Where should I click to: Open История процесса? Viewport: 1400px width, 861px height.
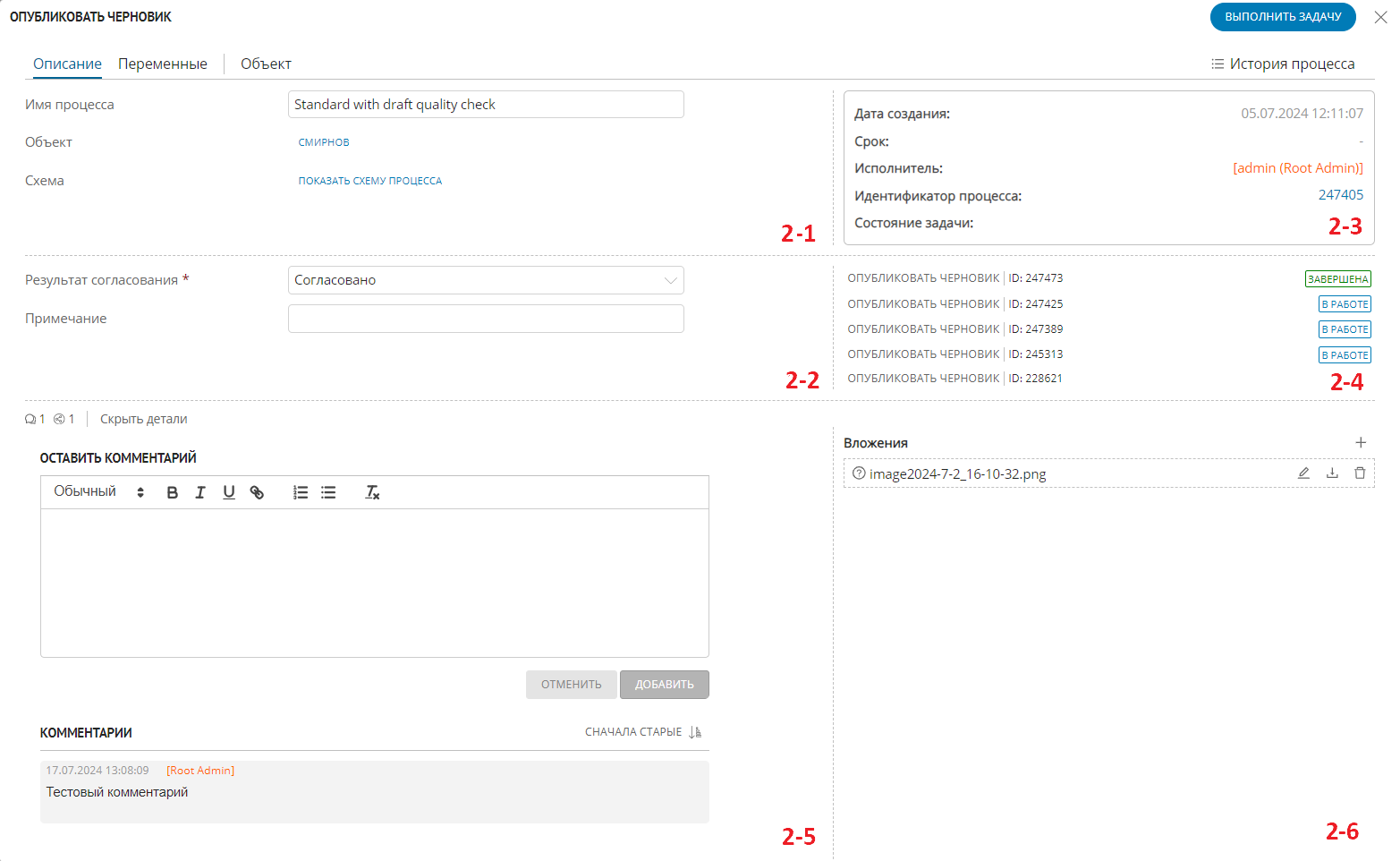coord(1283,64)
